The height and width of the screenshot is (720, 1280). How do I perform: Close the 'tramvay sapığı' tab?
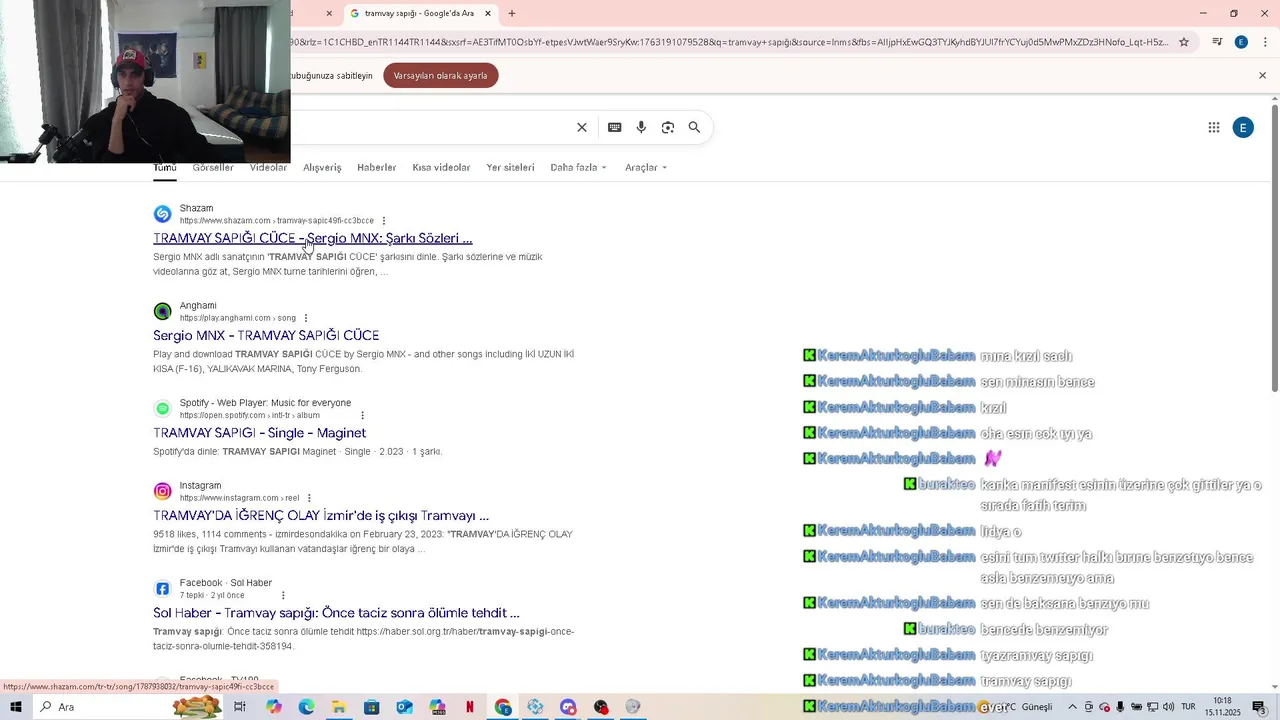pos(488,13)
